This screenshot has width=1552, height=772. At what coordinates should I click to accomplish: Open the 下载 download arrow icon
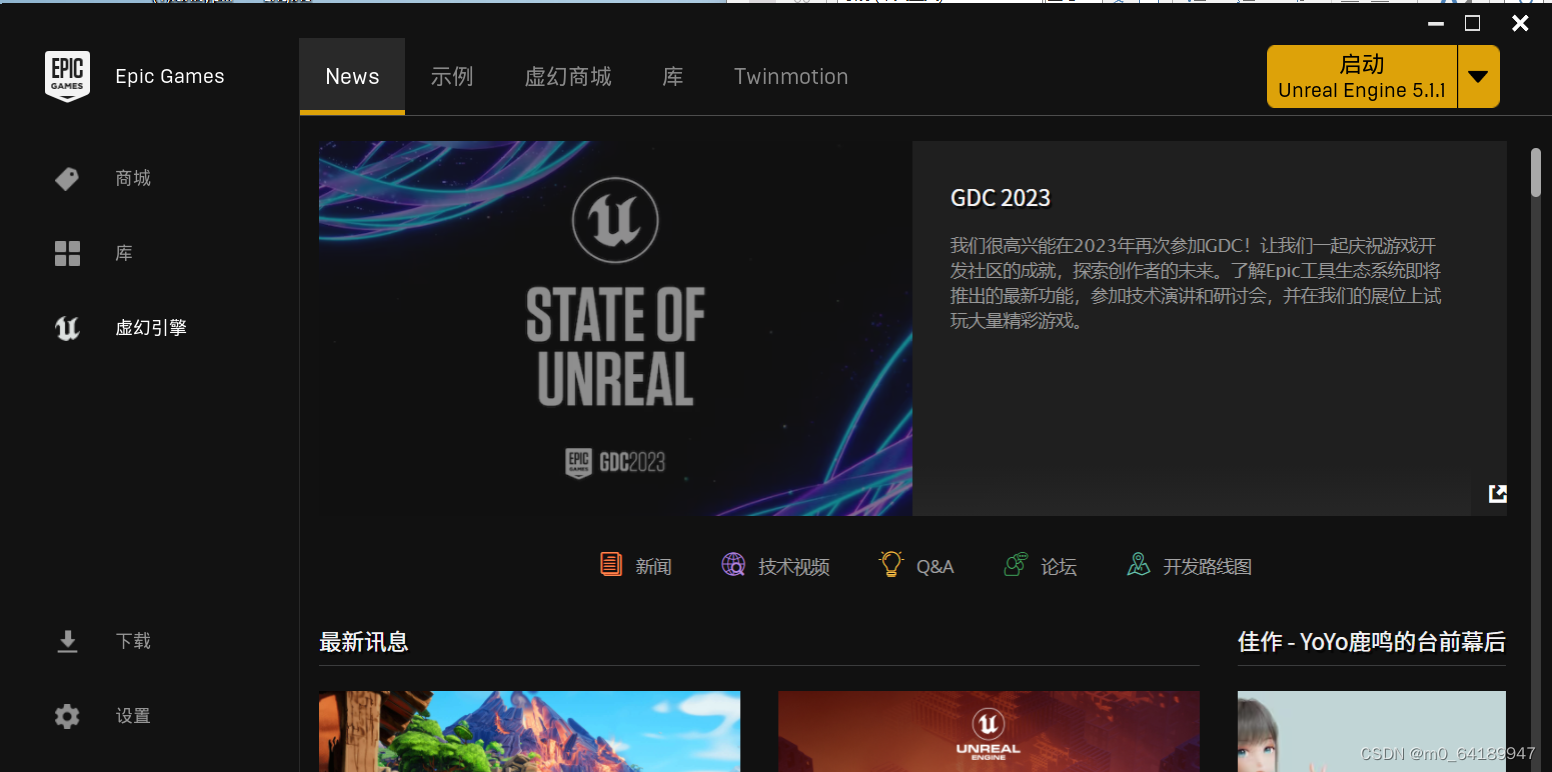tap(67, 641)
